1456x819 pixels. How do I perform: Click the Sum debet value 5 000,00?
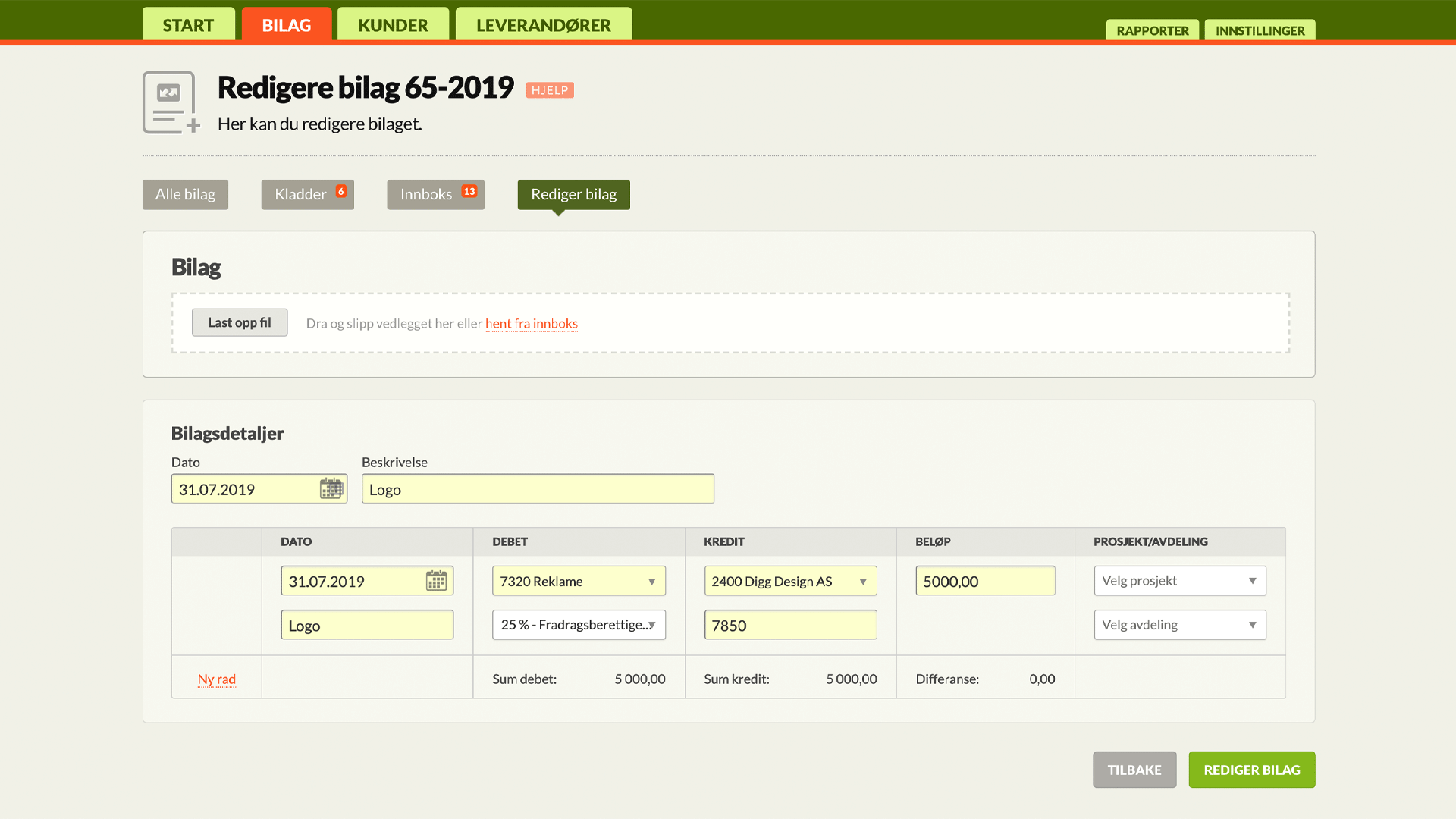pyautogui.click(x=640, y=679)
